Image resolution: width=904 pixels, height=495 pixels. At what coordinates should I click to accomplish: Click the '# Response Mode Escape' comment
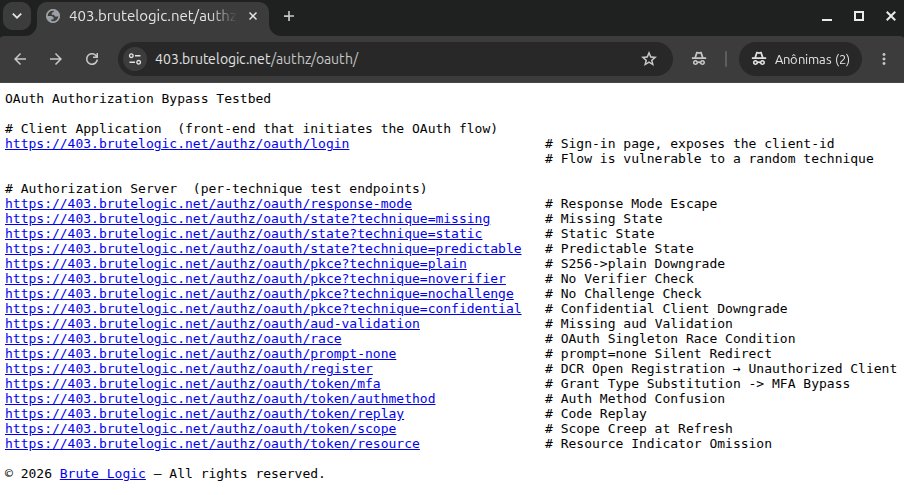pyautogui.click(x=631, y=203)
